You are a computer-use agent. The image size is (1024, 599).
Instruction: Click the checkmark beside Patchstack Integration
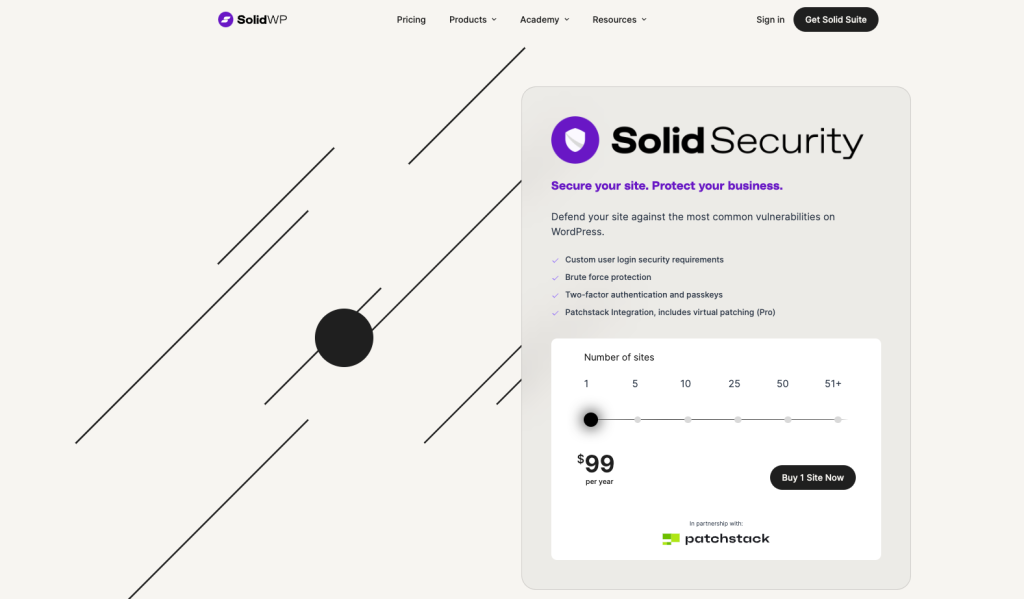[x=555, y=312]
